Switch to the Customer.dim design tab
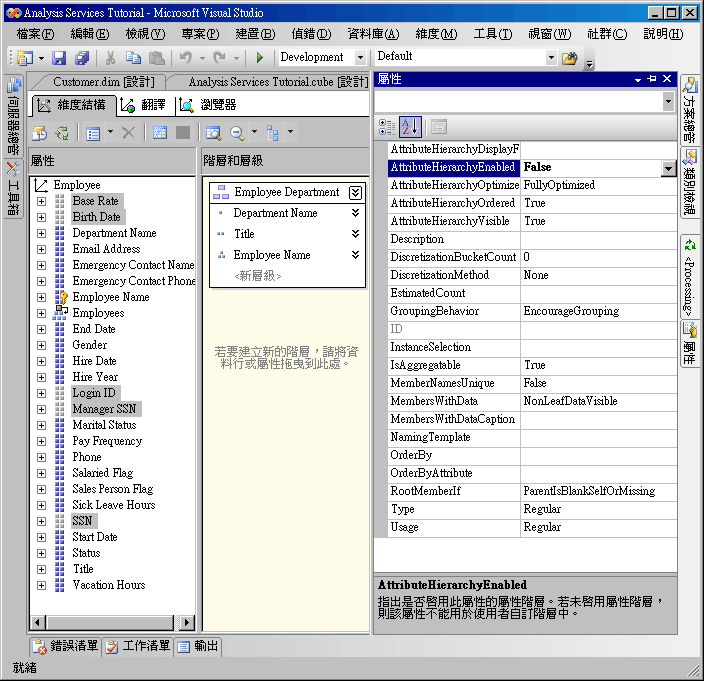Viewport: 704px width, 681px height. click(x=104, y=82)
